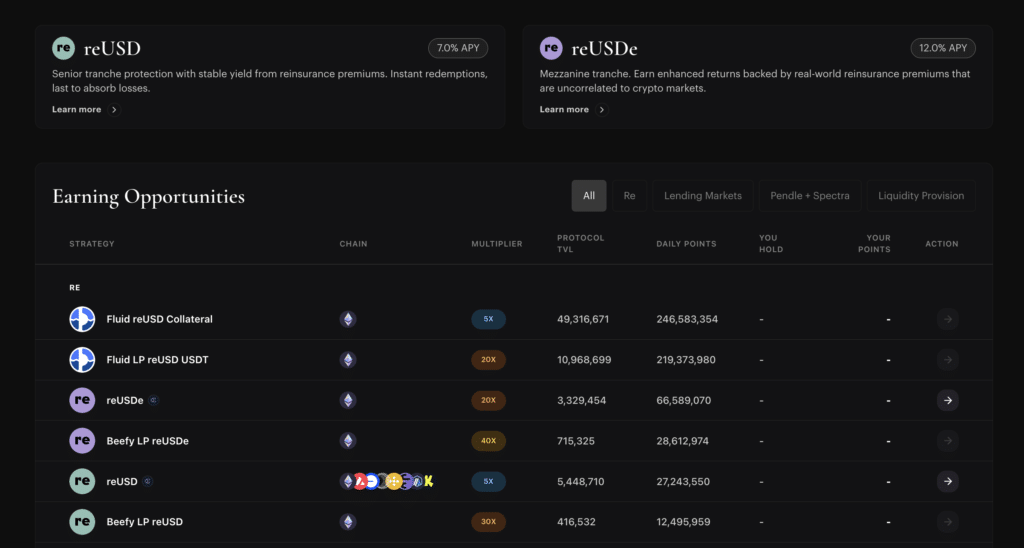Screen dimensions: 1024x548
Task: Open the Liquidity Provision filter
Action: click(921, 196)
